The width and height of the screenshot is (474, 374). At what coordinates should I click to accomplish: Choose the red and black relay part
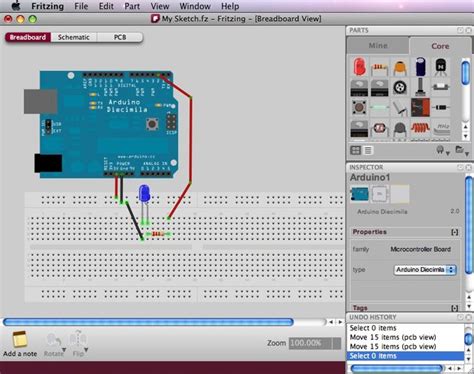pos(420,107)
